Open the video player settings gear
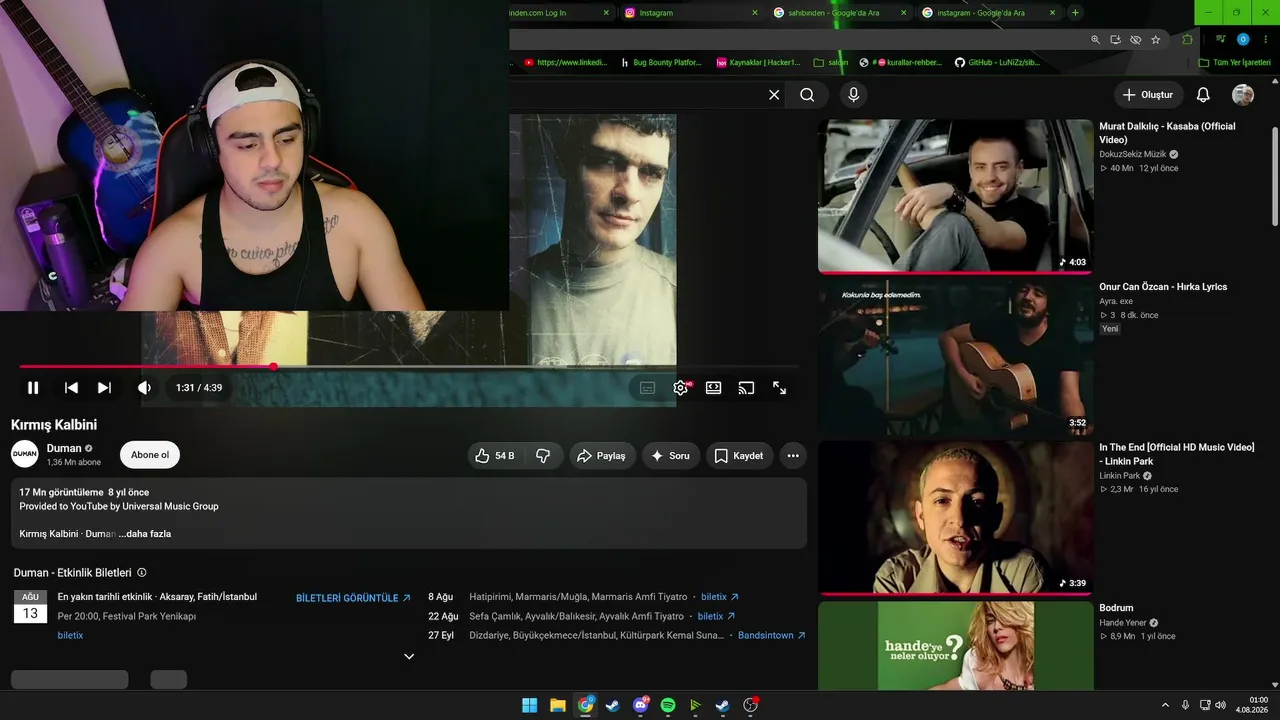1280x720 pixels. point(681,388)
